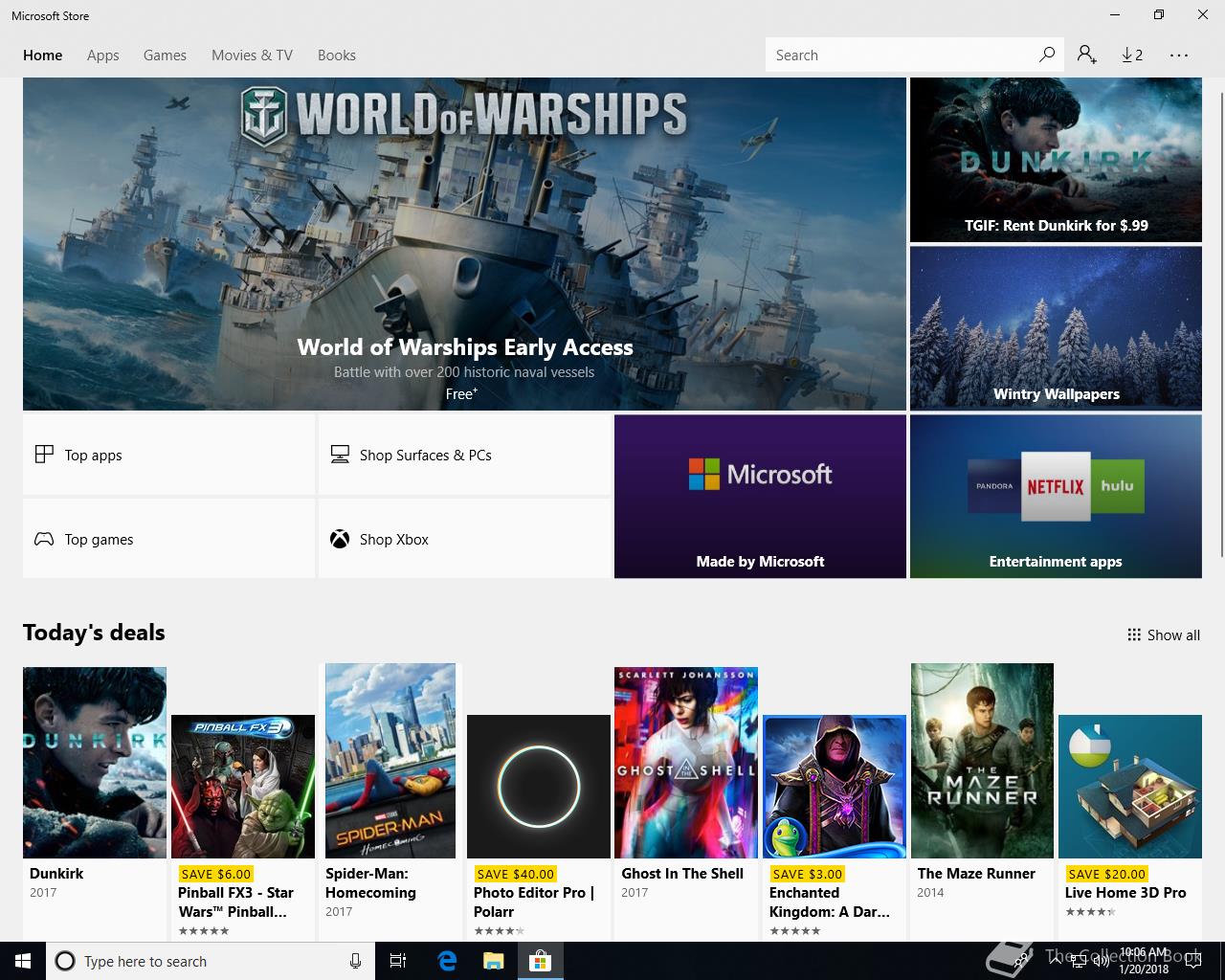Open the Top apps button

[x=168, y=455]
